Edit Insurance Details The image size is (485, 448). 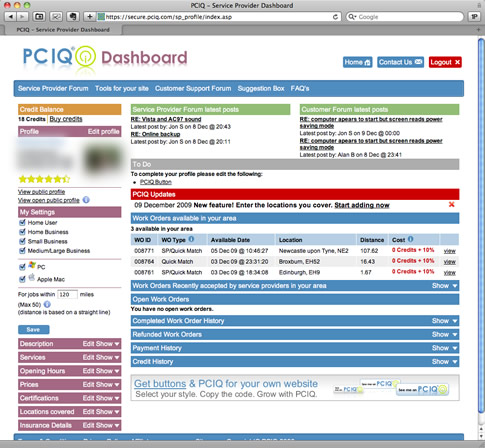coord(89,425)
